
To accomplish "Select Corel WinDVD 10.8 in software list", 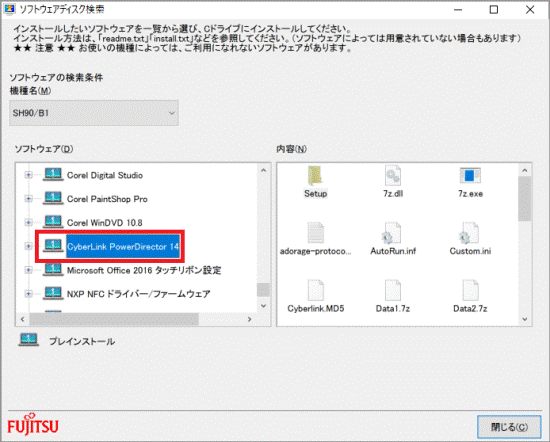I will click(x=105, y=223).
